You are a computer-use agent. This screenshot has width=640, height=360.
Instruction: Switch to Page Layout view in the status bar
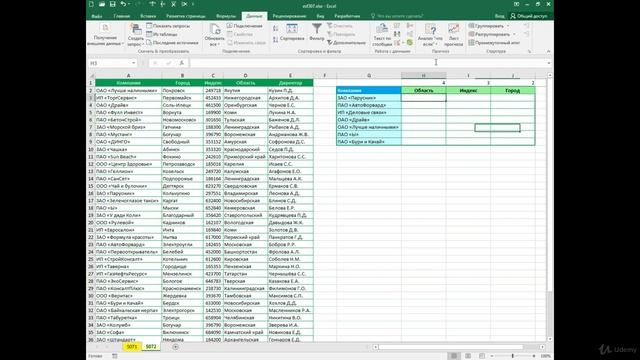point(468,356)
